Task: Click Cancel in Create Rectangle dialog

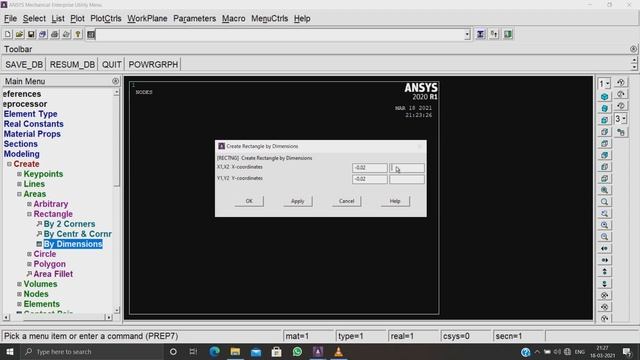Action: pyautogui.click(x=347, y=201)
